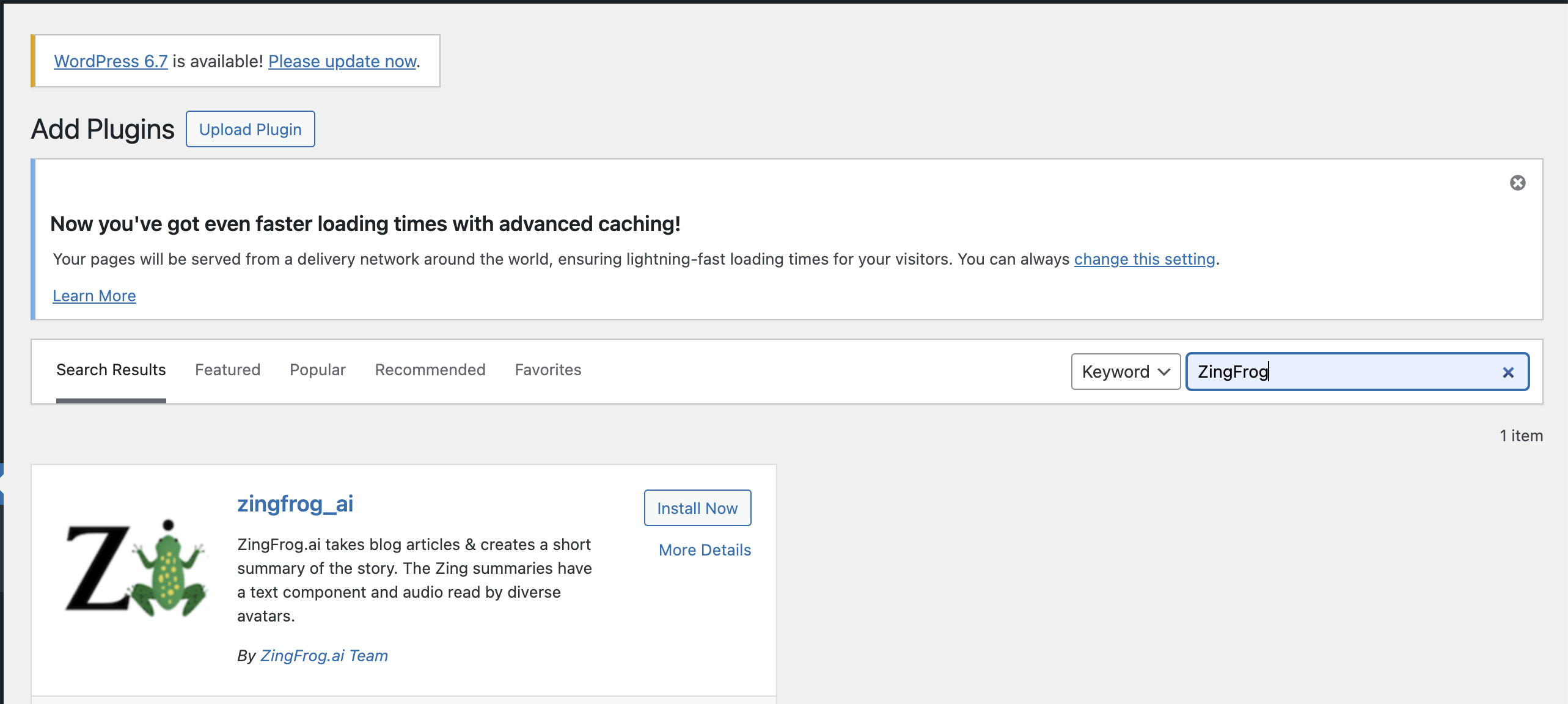Follow the change this setting link
This screenshot has width=1568, height=704.
tap(1145, 259)
